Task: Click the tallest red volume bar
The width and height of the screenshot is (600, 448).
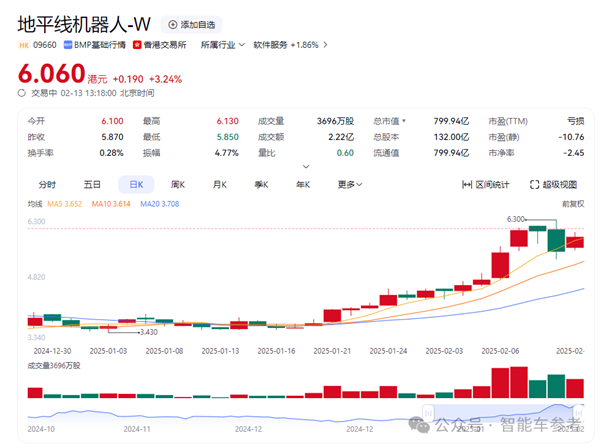Action: point(518,383)
